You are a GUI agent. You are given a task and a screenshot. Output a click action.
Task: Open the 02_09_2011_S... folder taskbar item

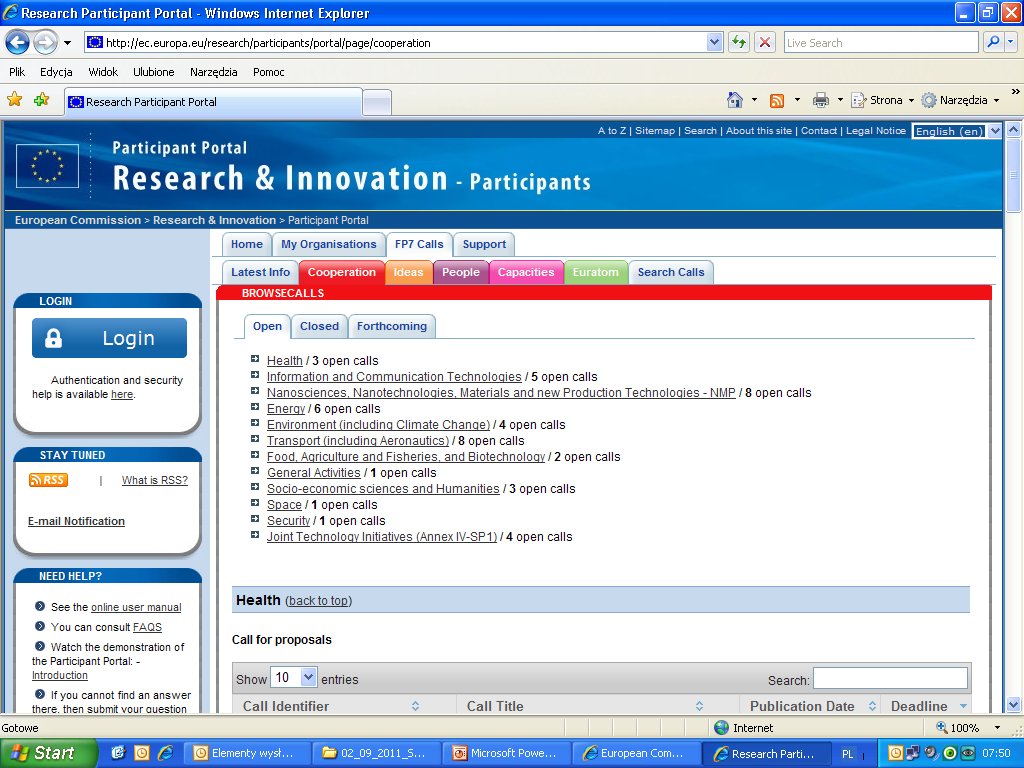(x=376, y=753)
